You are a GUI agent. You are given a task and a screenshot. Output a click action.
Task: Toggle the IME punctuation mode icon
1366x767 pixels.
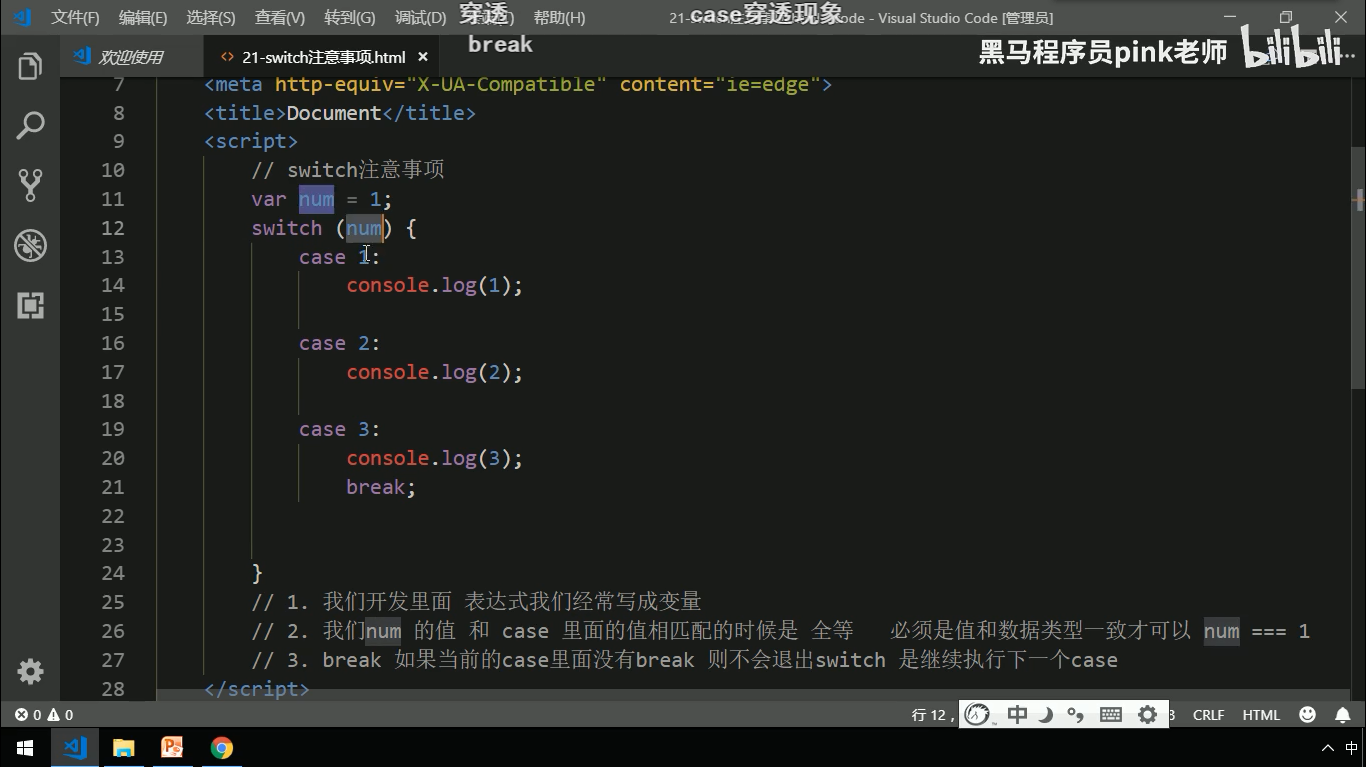click(x=1075, y=714)
